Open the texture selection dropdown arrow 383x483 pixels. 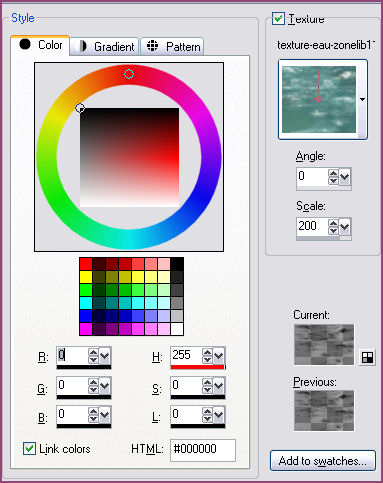[363, 99]
